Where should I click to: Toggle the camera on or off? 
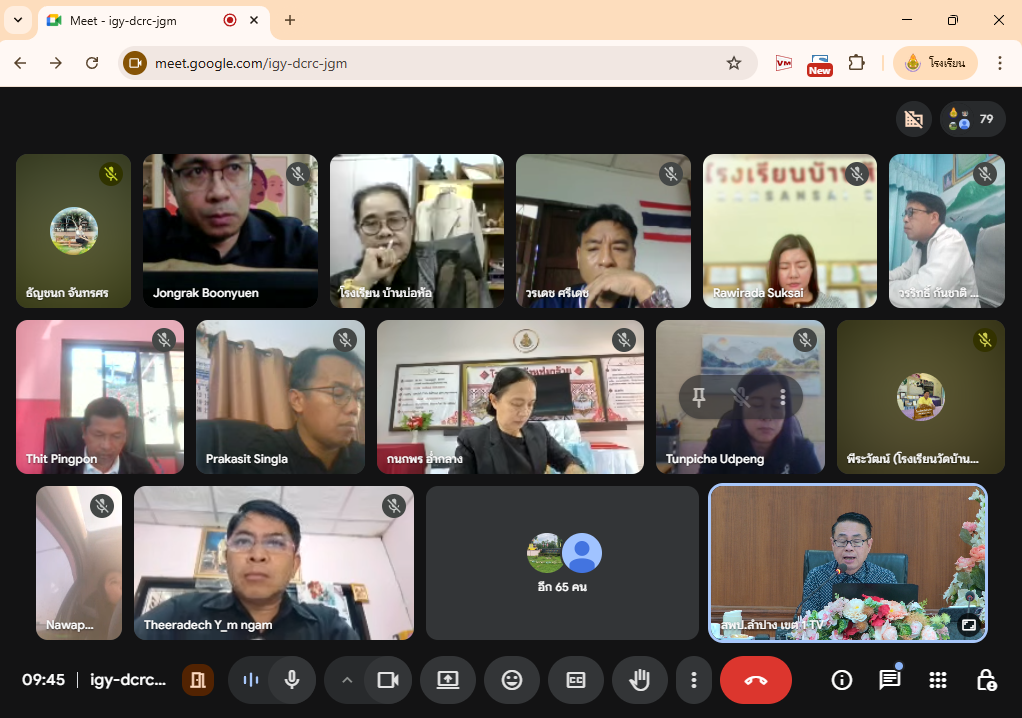click(387, 680)
